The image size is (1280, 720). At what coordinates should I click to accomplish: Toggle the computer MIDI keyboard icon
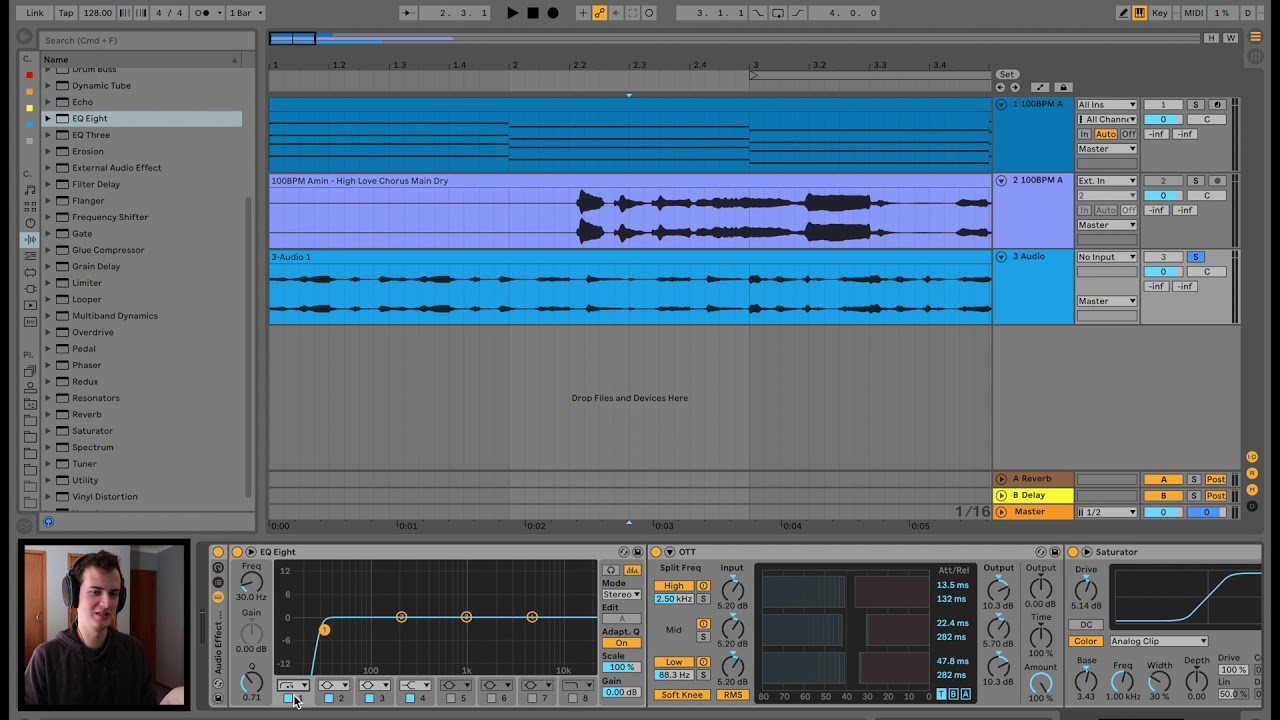coord(1139,13)
